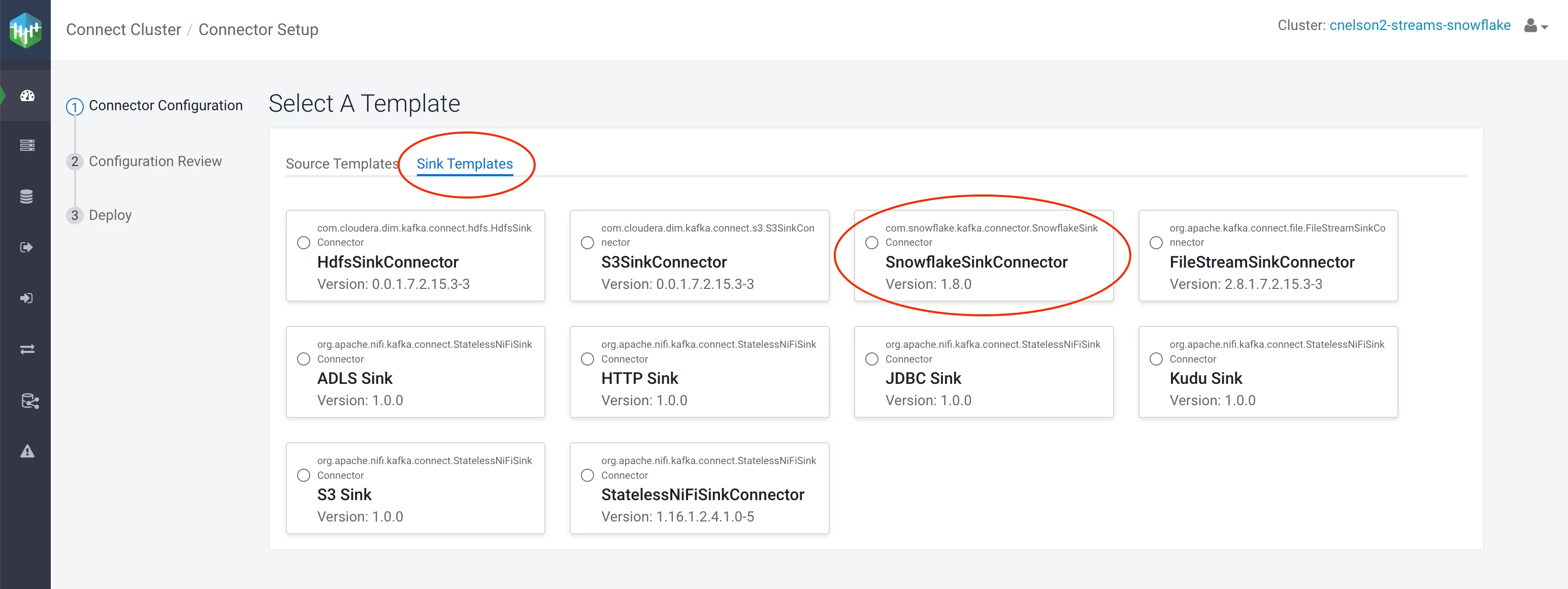Open cnelson2-streams-snowflake cluster link
This screenshot has width=1568, height=589.
(1420, 25)
